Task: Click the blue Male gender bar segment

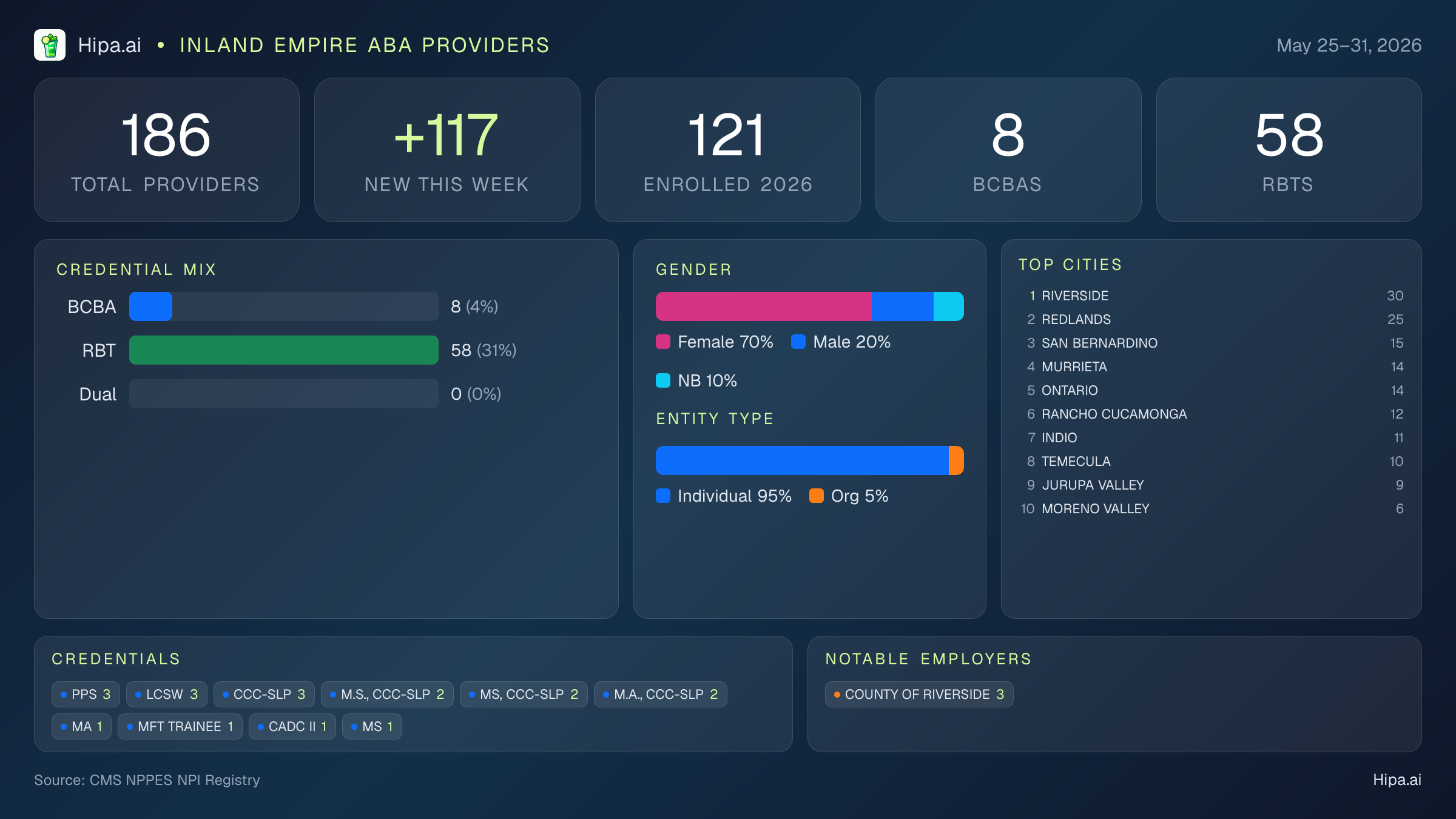Action: tap(903, 306)
